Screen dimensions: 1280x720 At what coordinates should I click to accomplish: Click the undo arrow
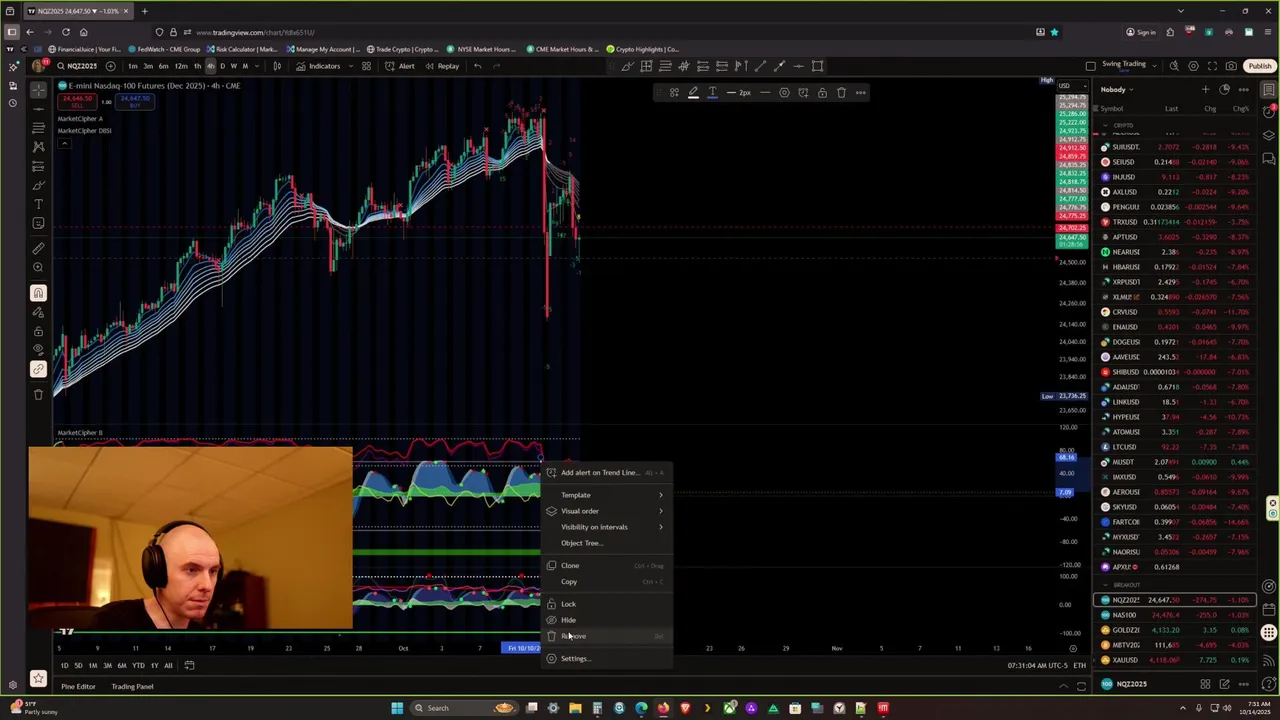pyautogui.click(x=478, y=66)
